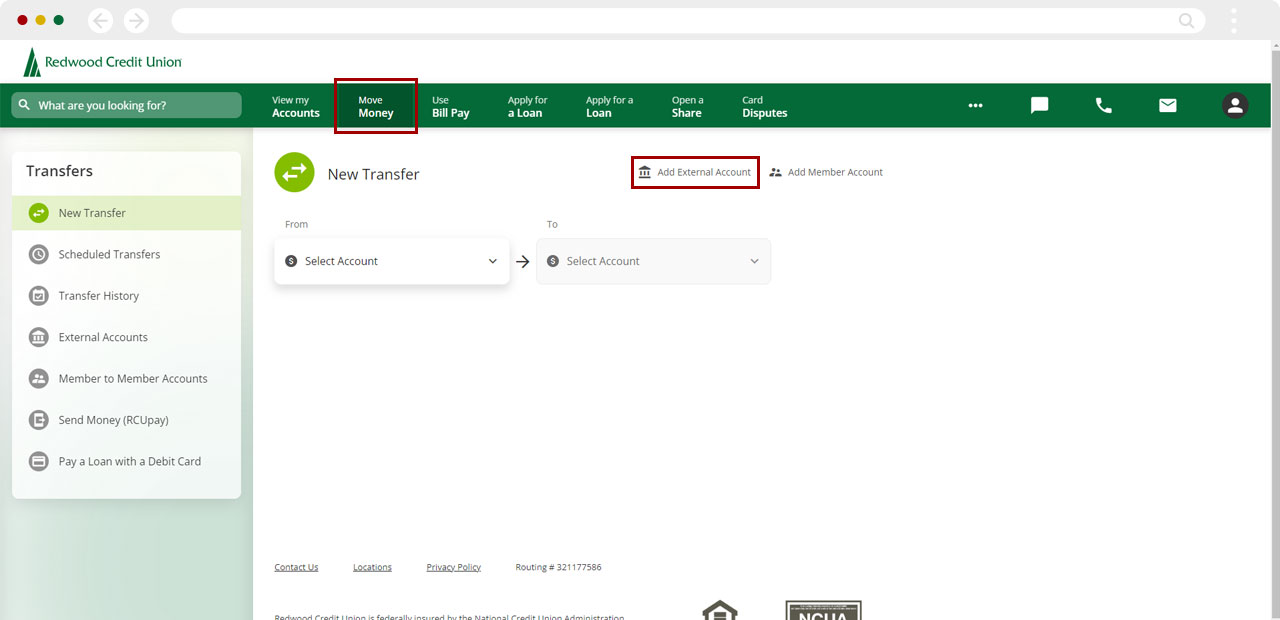The image size is (1280, 620).
Task: Open Apply for a Loan menu next to Open a Share
Action: pyautogui.click(x=609, y=106)
